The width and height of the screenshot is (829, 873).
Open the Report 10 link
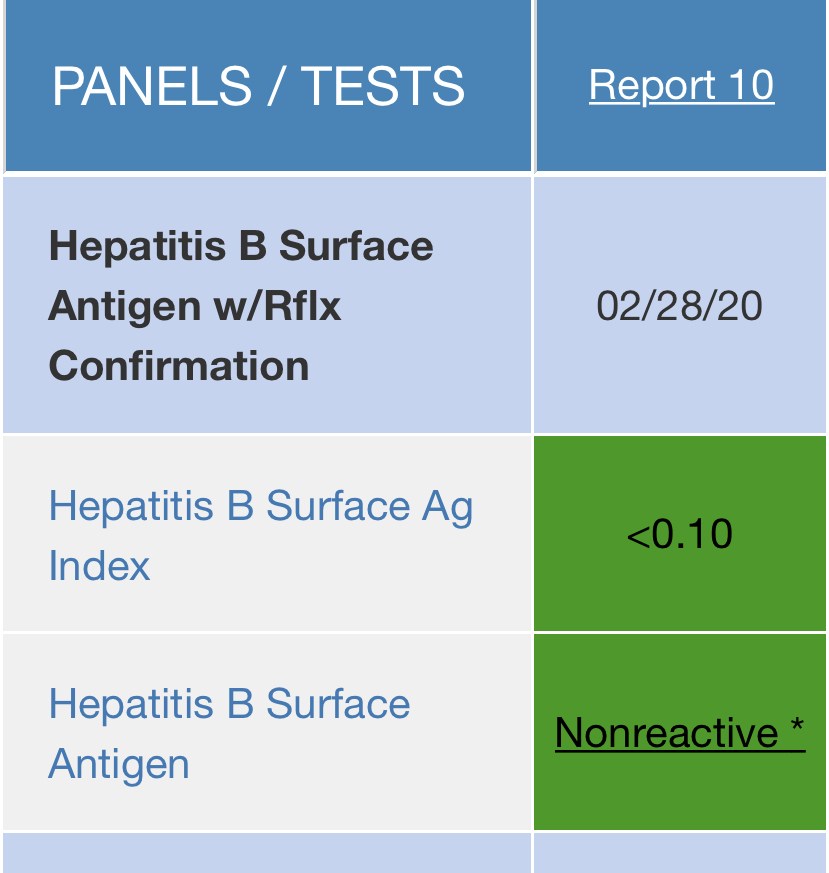click(681, 85)
